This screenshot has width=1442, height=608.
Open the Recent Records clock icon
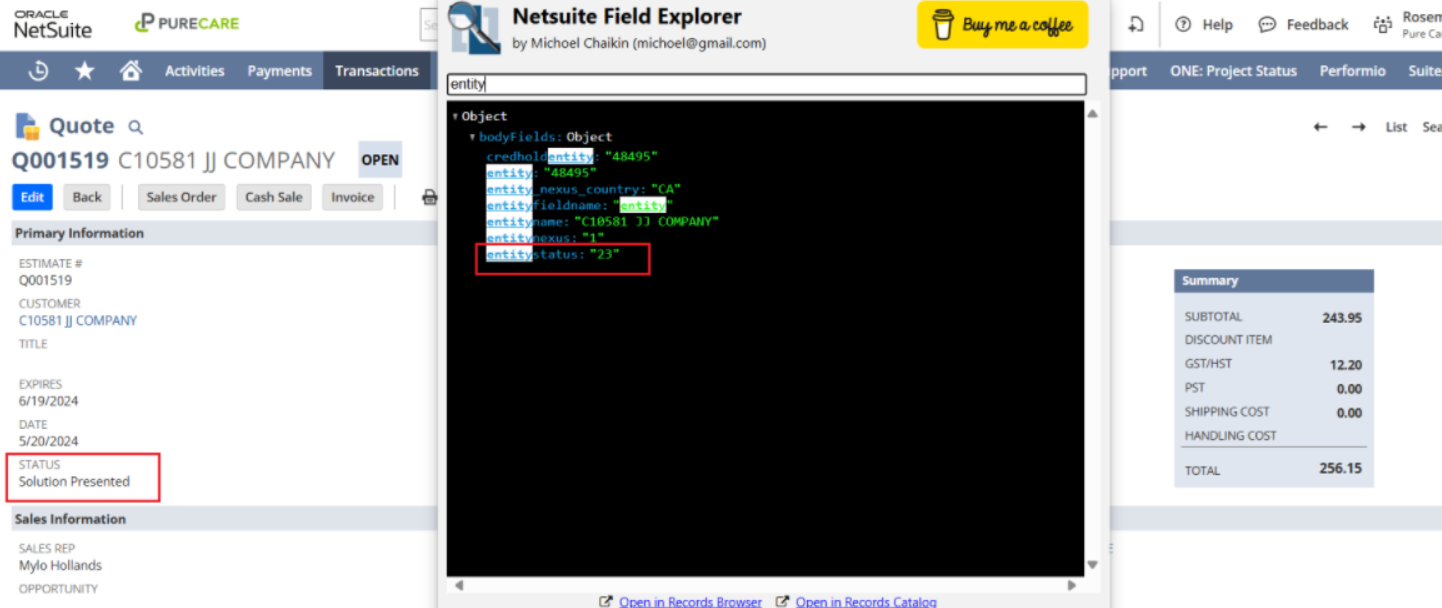39,71
